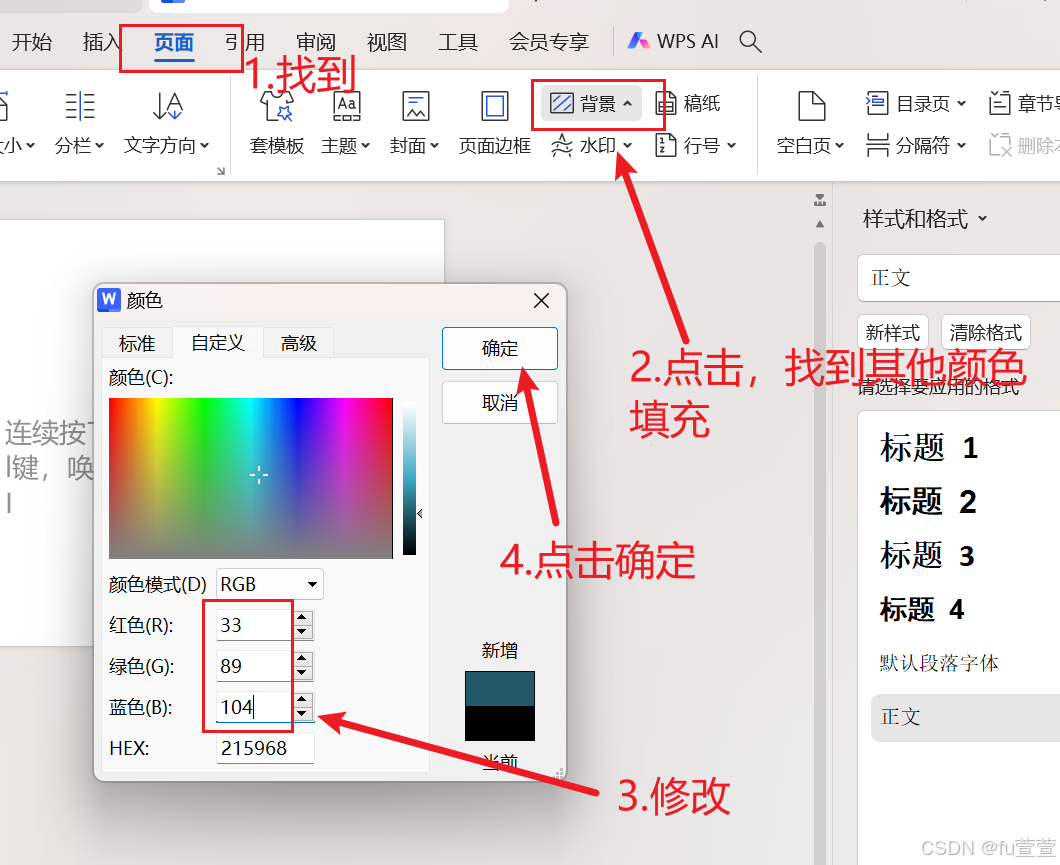Switch to the 标准 color tab
Viewport: 1060px width, 865px height.
(137, 343)
